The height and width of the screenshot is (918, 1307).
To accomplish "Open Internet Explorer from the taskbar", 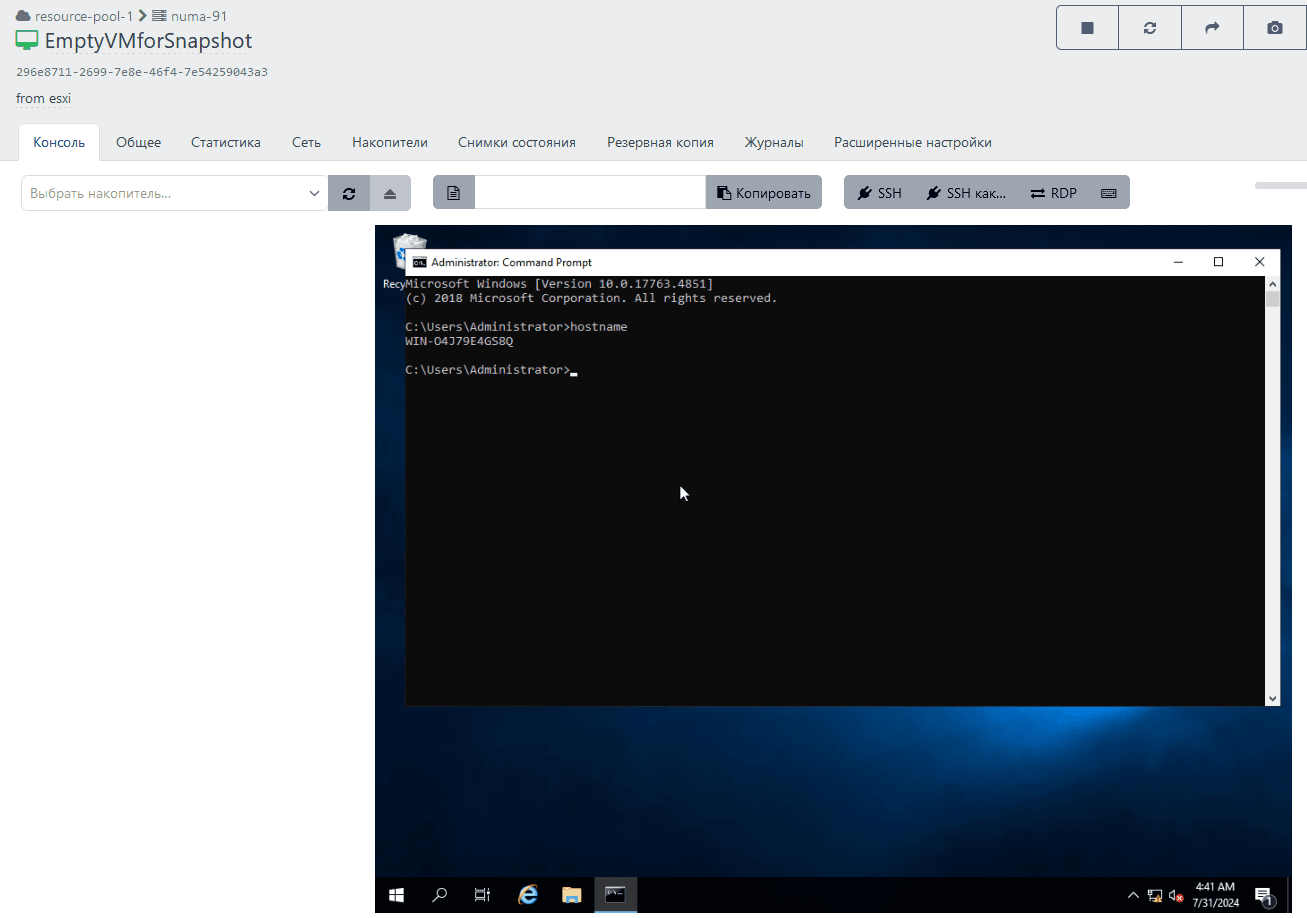I will pos(528,895).
